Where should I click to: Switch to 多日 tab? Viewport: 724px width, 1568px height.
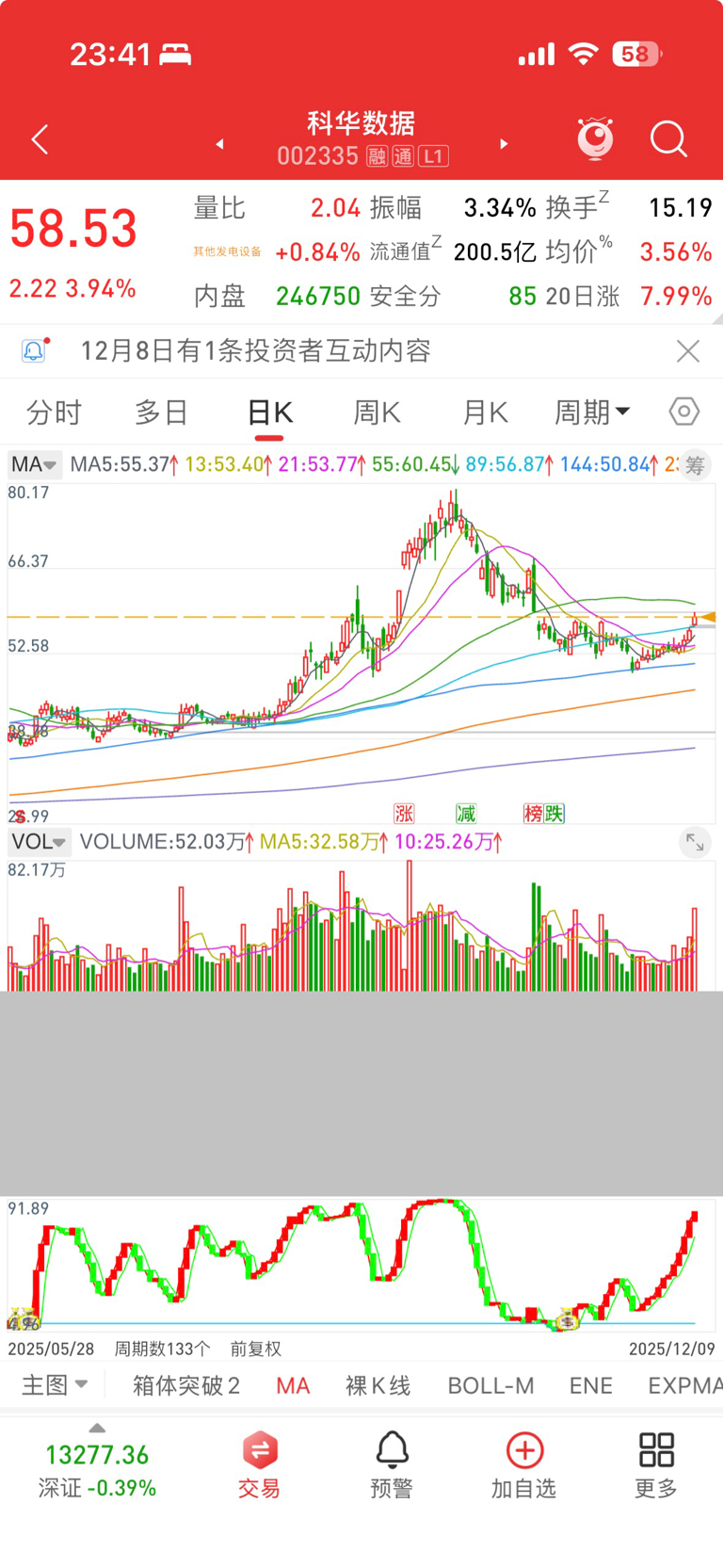pos(161,412)
